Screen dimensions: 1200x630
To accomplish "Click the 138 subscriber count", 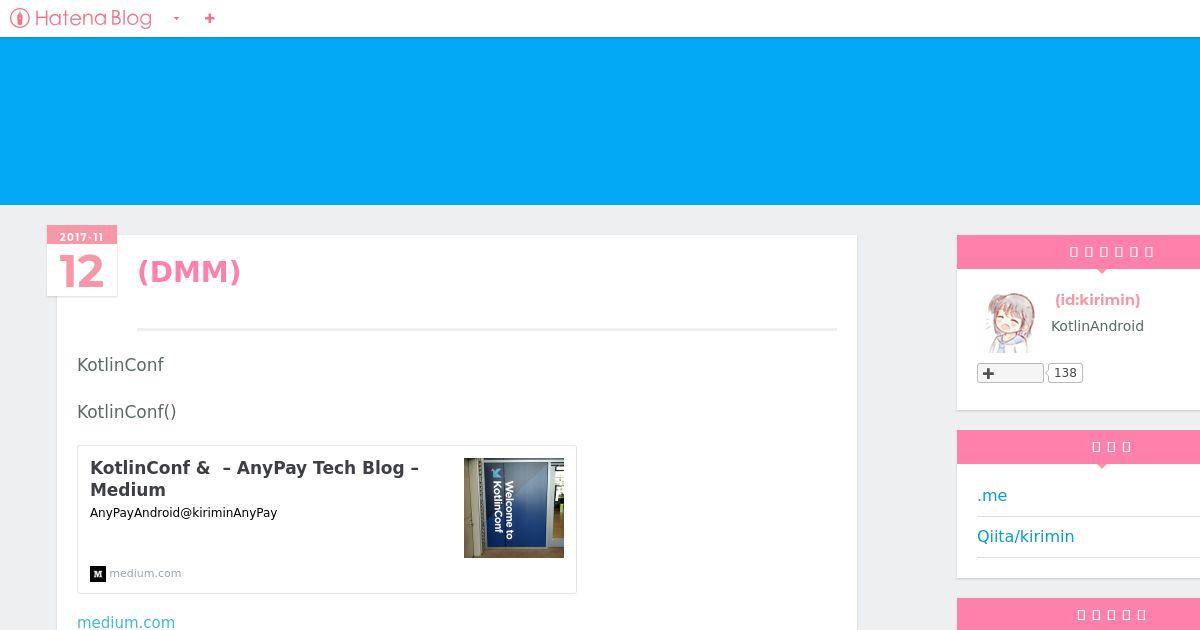I will click(x=1065, y=373).
